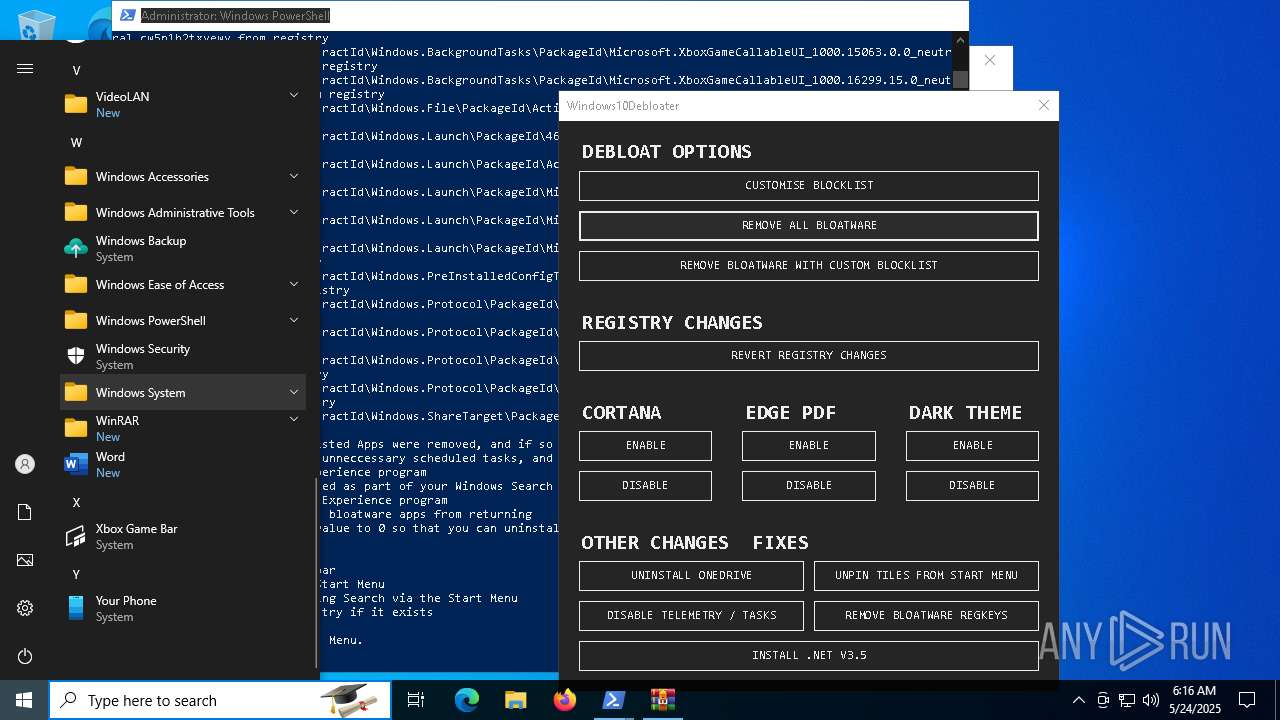Switch to PowerShell taskbar icon
Viewport: 1280px width, 720px height.
coord(613,700)
